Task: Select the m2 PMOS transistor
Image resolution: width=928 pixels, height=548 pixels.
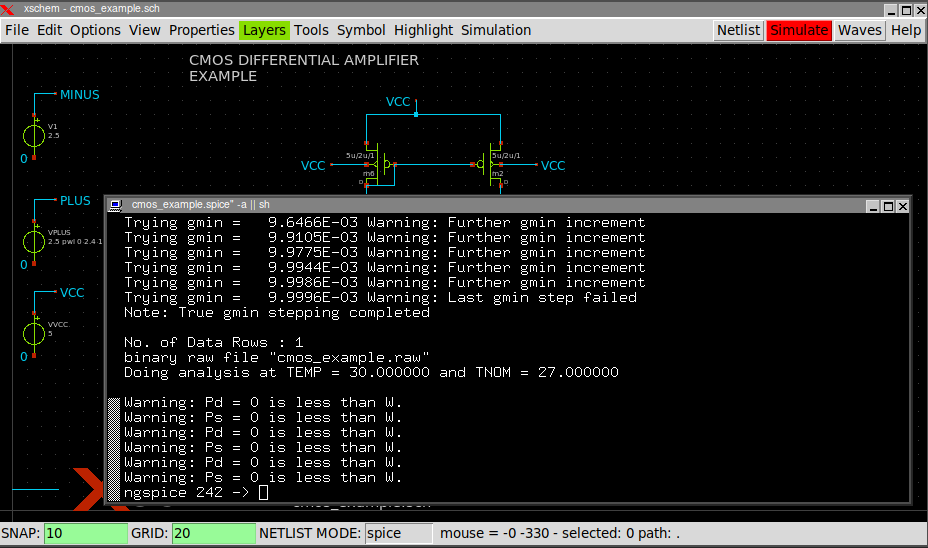Action: 489,163
